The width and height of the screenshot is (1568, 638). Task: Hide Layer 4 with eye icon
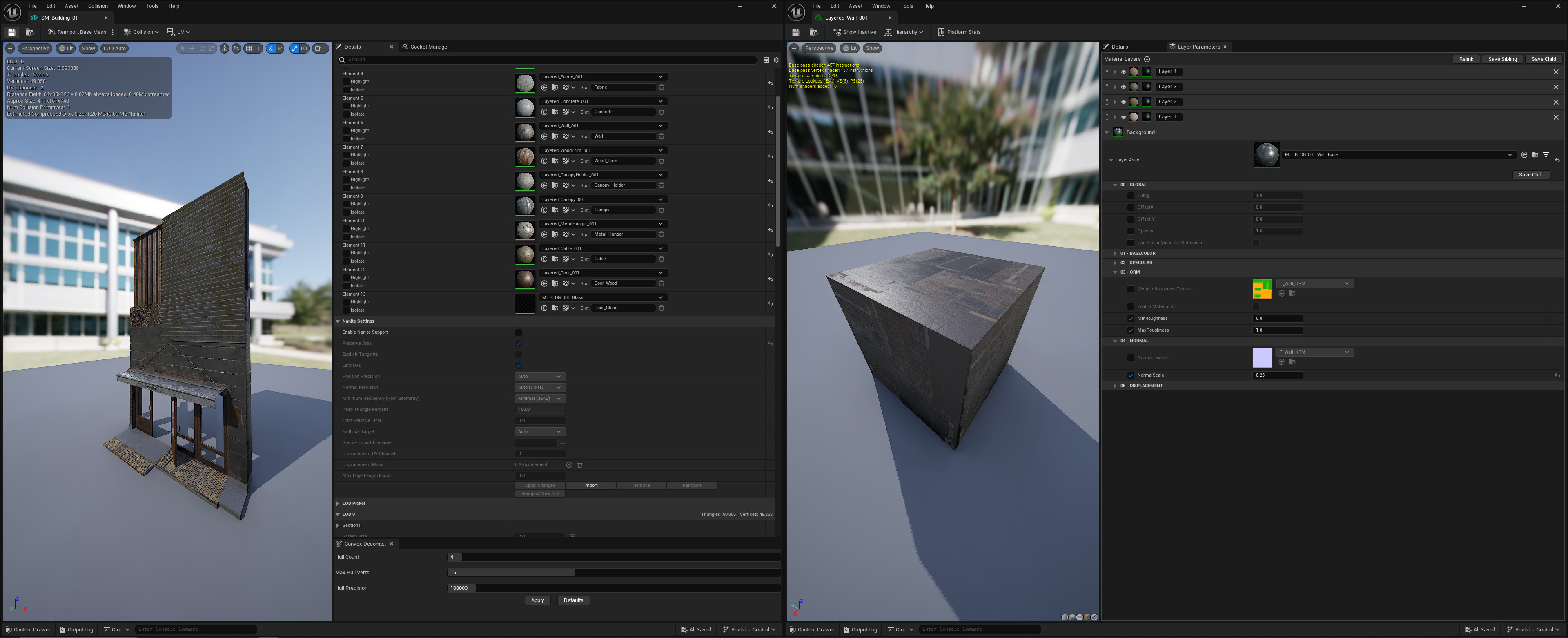tap(1123, 72)
